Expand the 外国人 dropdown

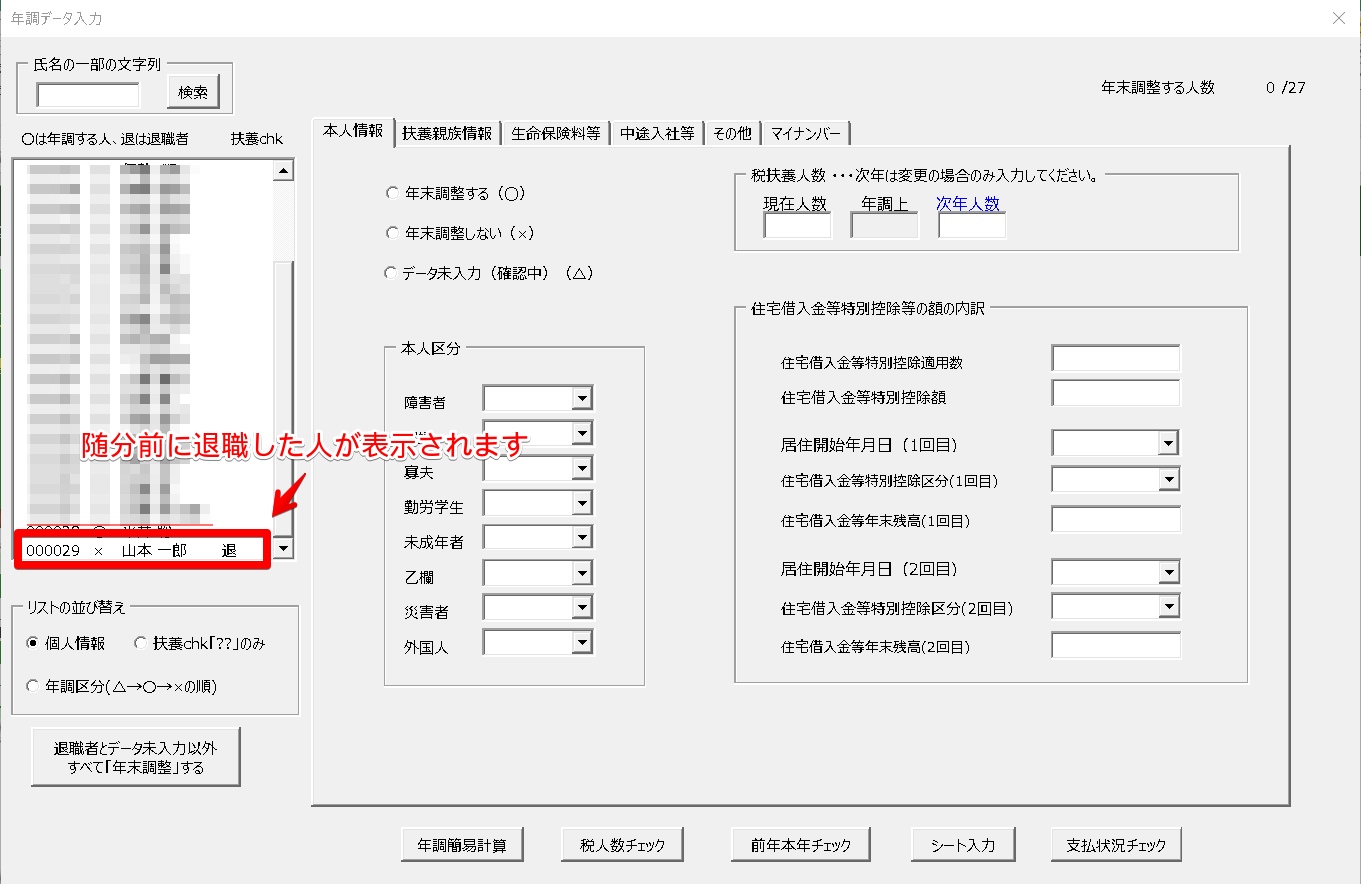pos(582,643)
